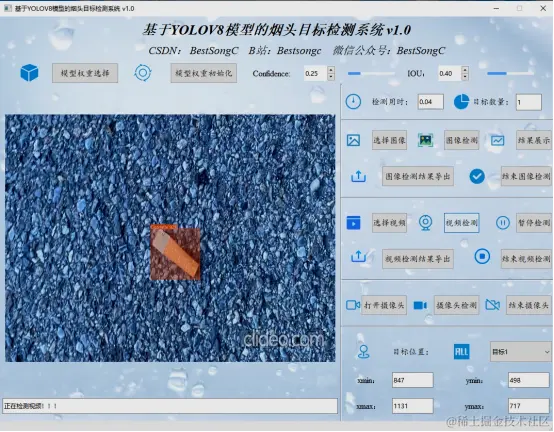Click the pie chart target count icon
The image size is (554, 432).
(x=461, y=102)
